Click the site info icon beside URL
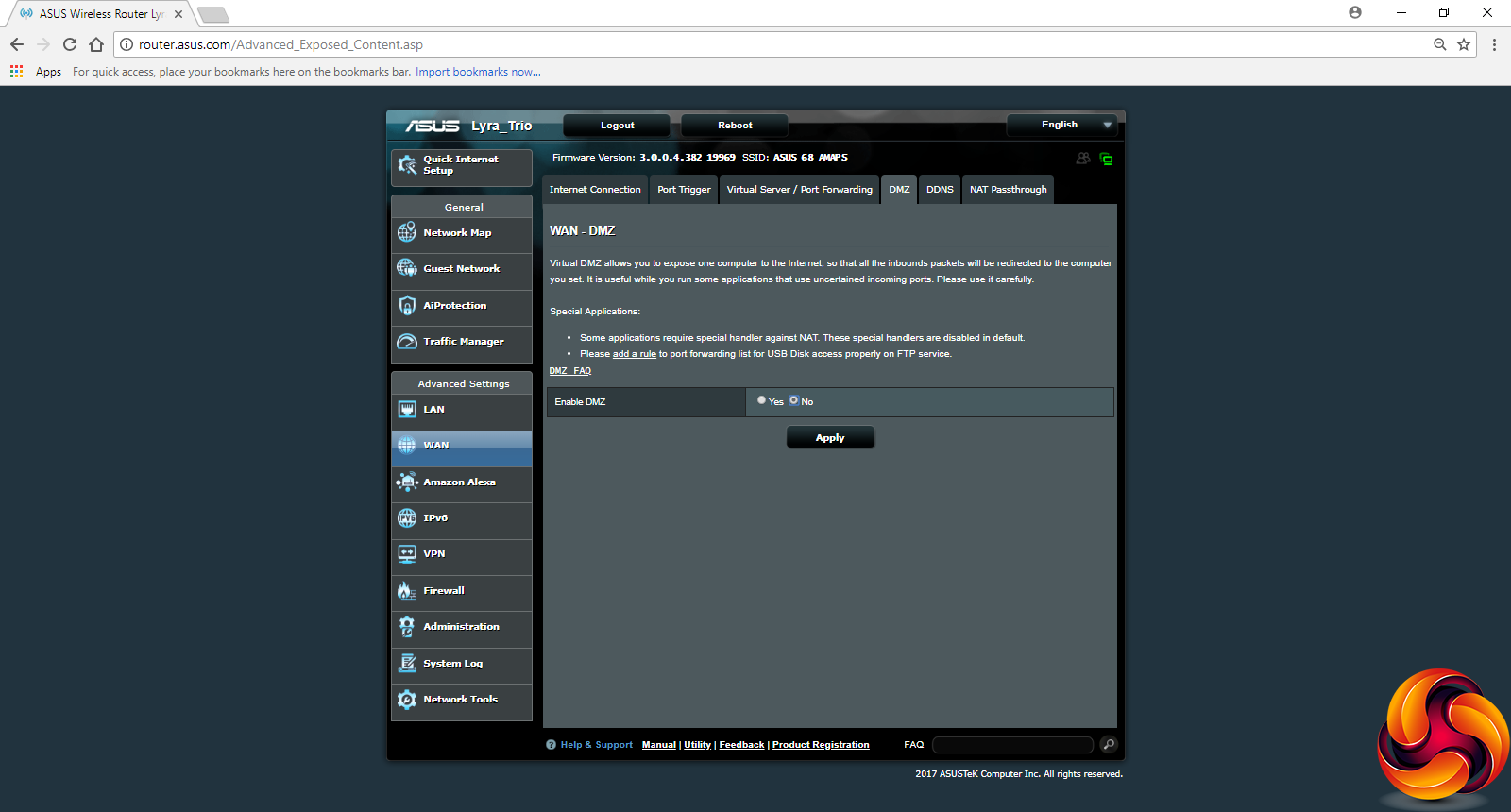Screen dimensions: 1511x812 [x=127, y=44]
